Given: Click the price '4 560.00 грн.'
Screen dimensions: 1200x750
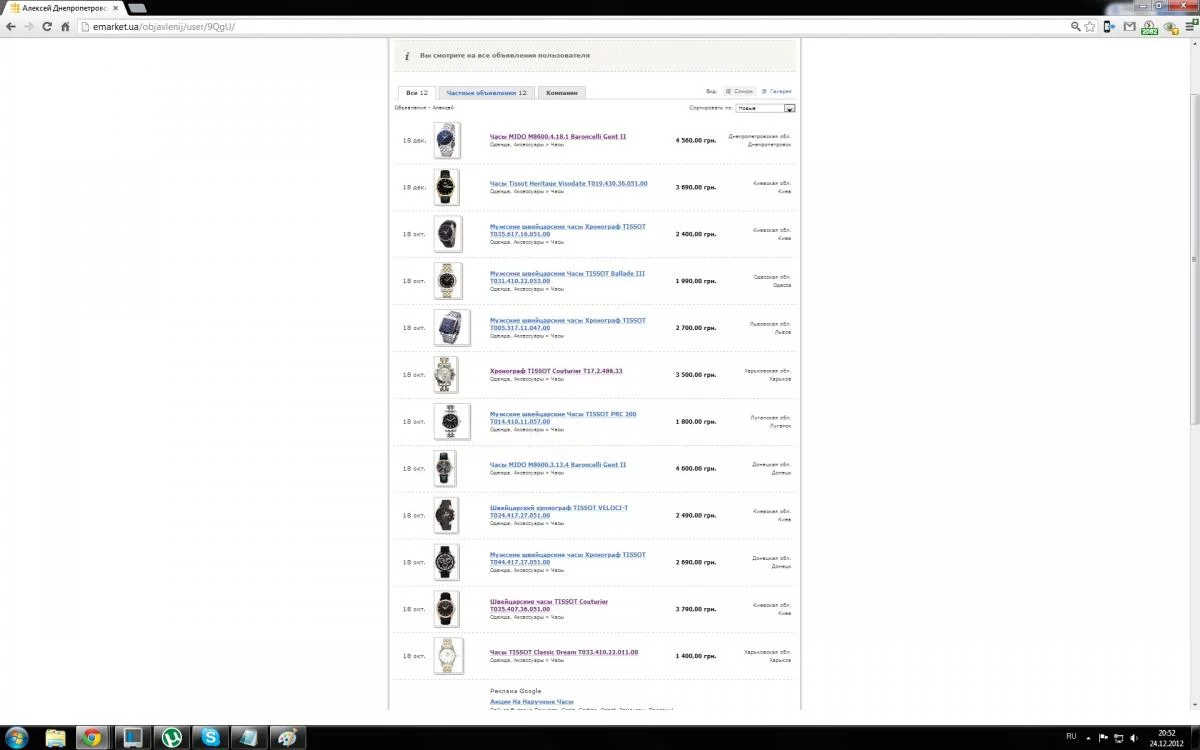Looking at the screenshot, I should tap(696, 140).
